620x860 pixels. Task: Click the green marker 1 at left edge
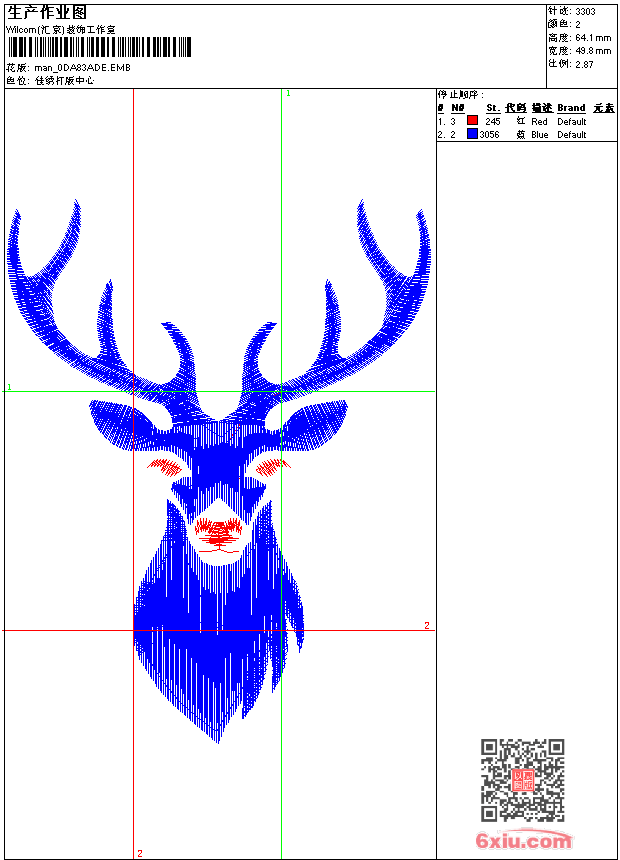[9, 386]
